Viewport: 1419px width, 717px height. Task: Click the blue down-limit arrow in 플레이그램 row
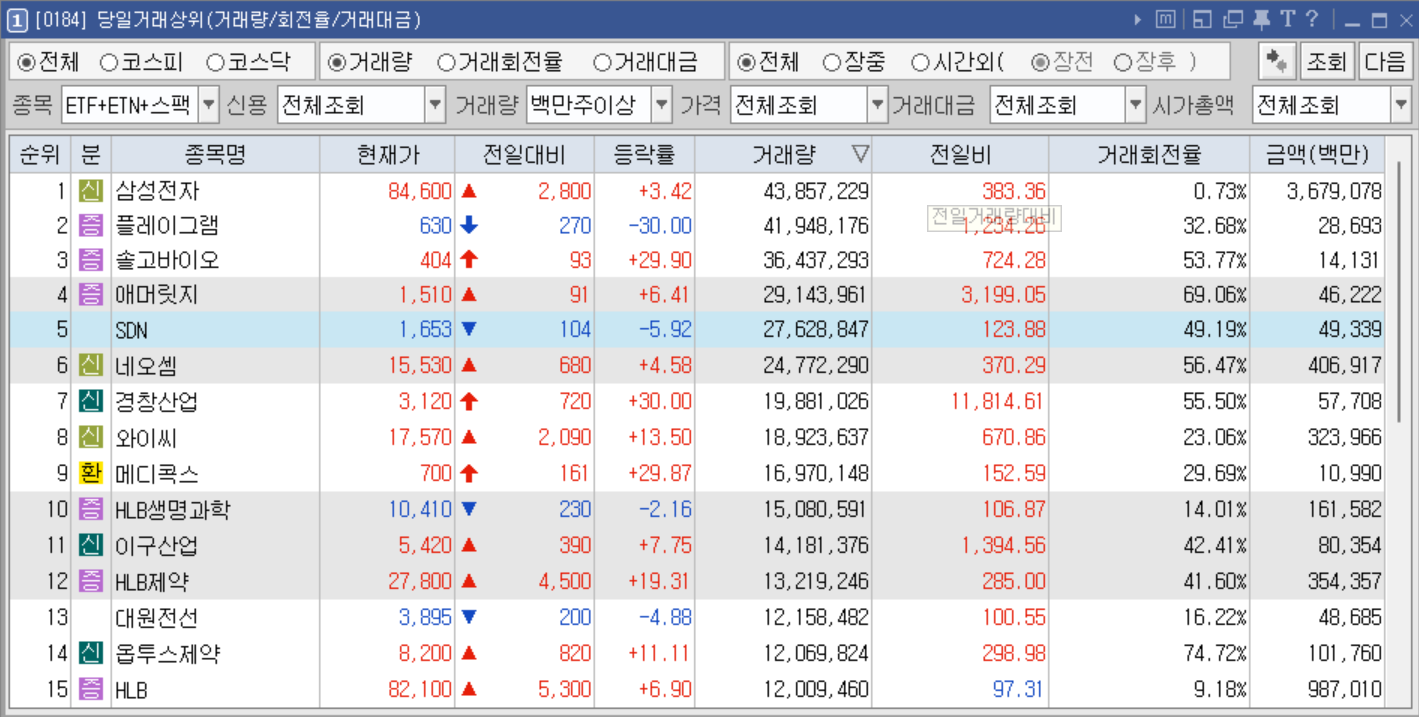(x=469, y=225)
